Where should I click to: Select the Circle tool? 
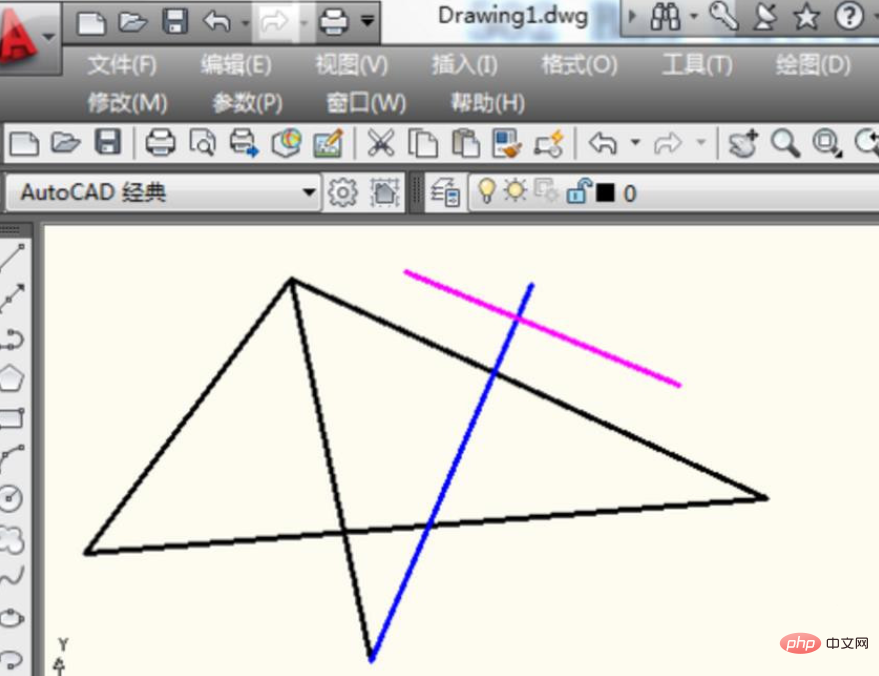click(x=11, y=498)
